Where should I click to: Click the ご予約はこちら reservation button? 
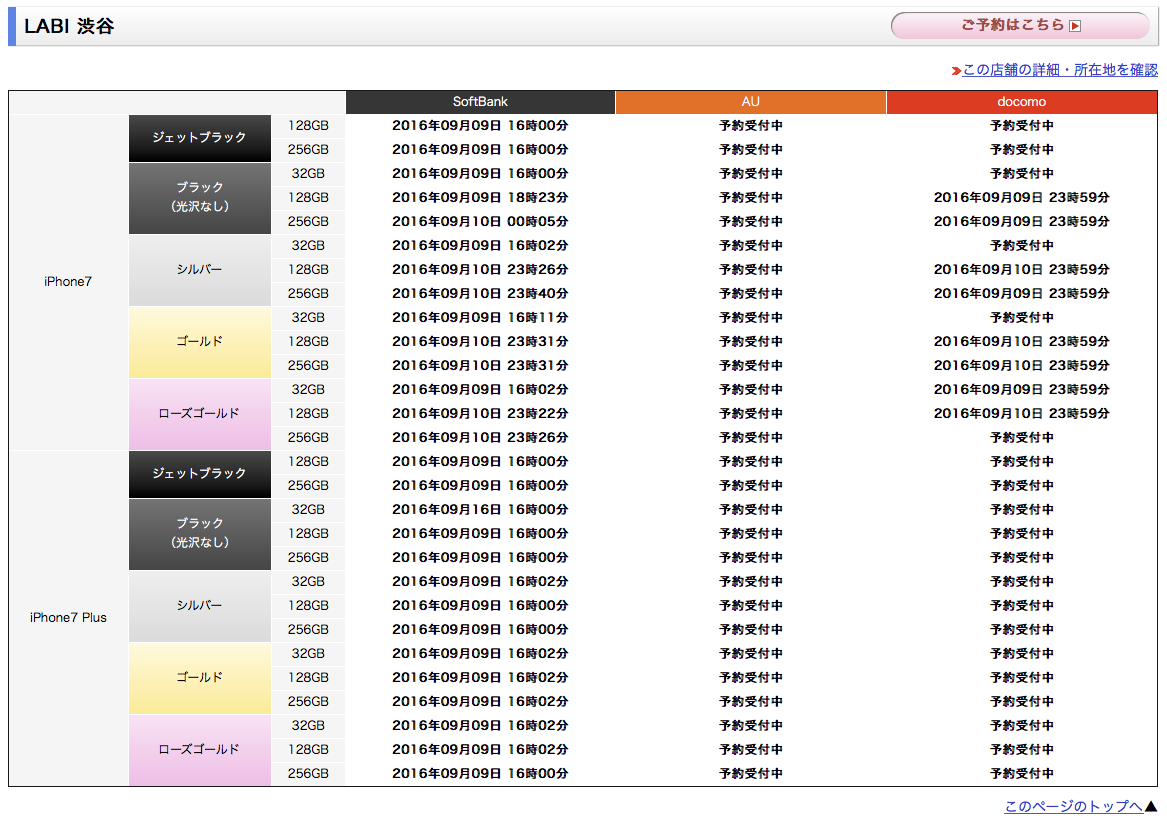[1019, 26]
